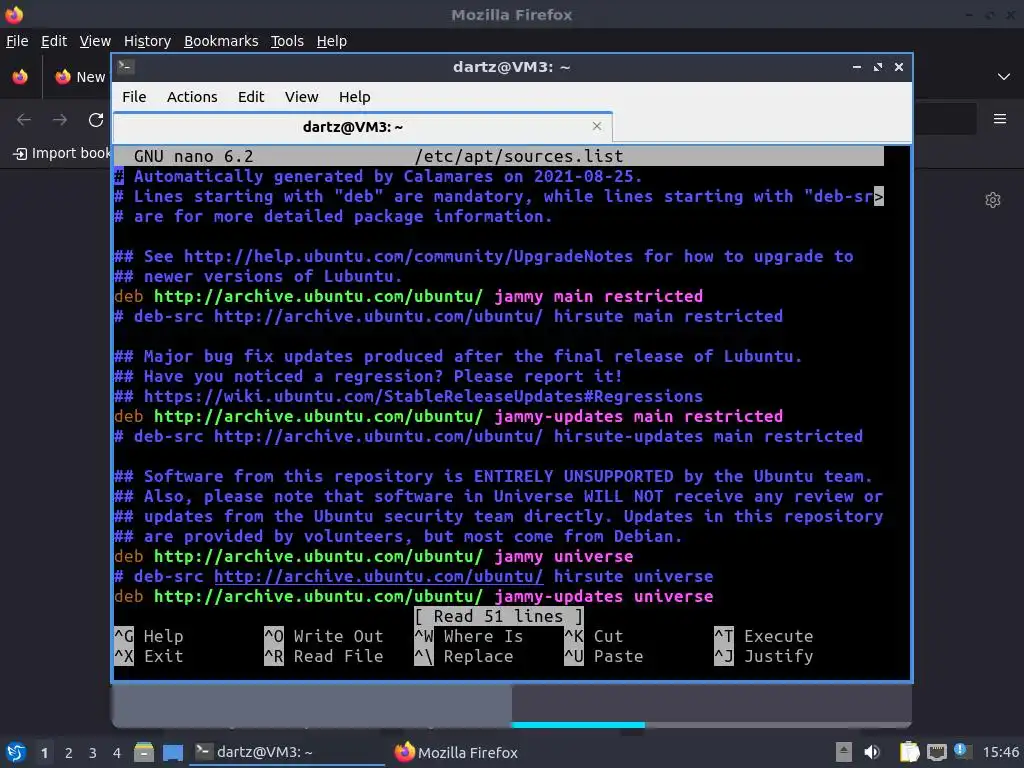
Task: Open the terminal Actions menu
Action: pyautogui.click(x=192, y=97)
